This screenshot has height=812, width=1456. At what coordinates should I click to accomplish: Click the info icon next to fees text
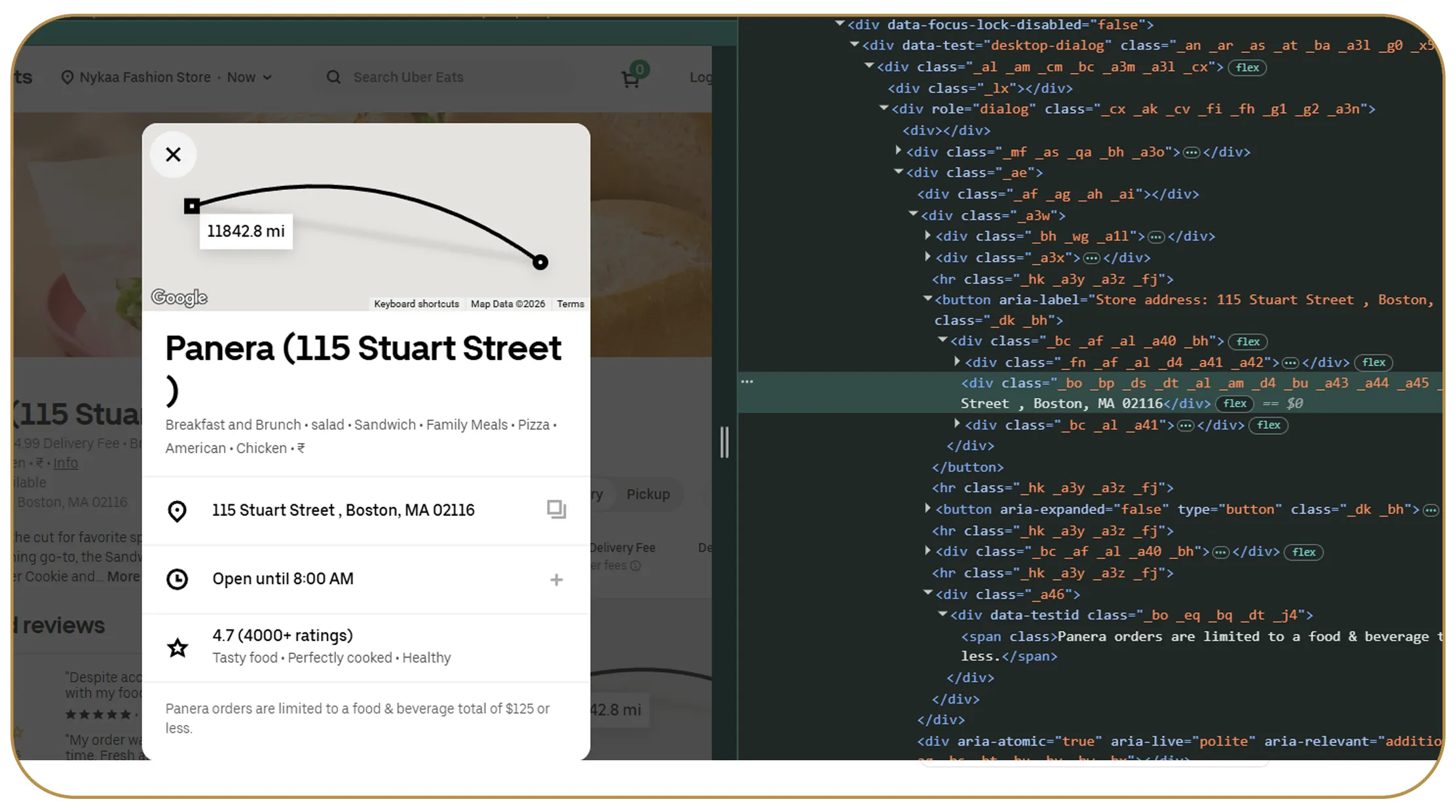click(x=635, y=565)
